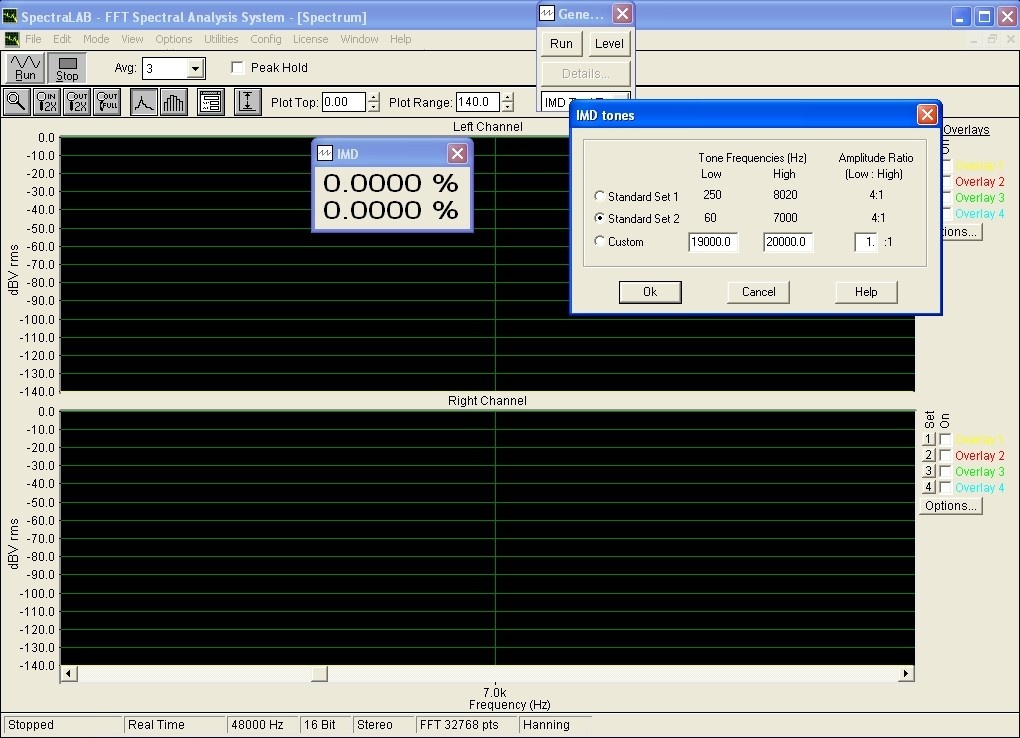Zoom out full on the plot
Image resolution: width=1020 pixels, height=738 pixels.
point(107,102)
